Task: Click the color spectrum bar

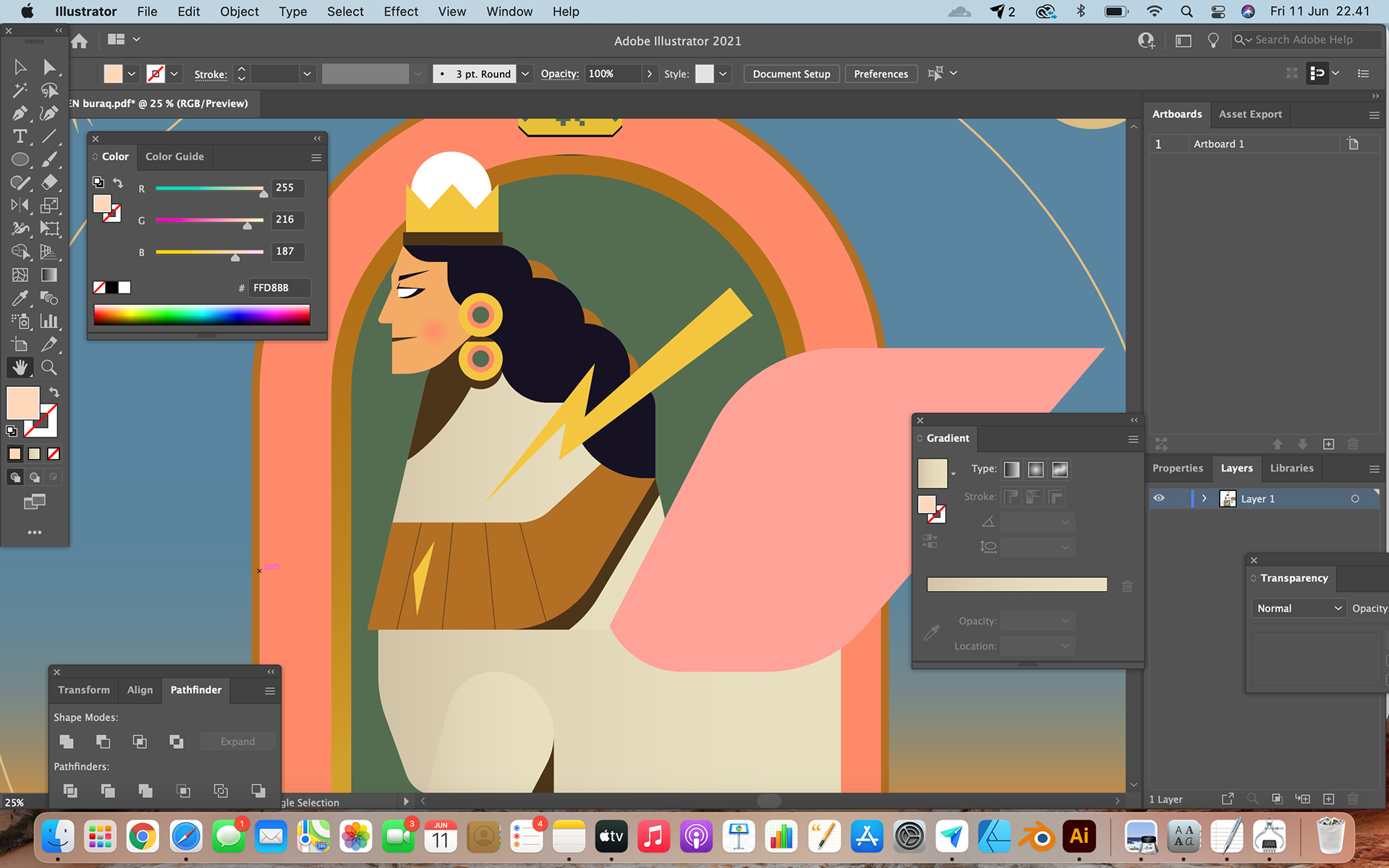Action: coord(202,315)
